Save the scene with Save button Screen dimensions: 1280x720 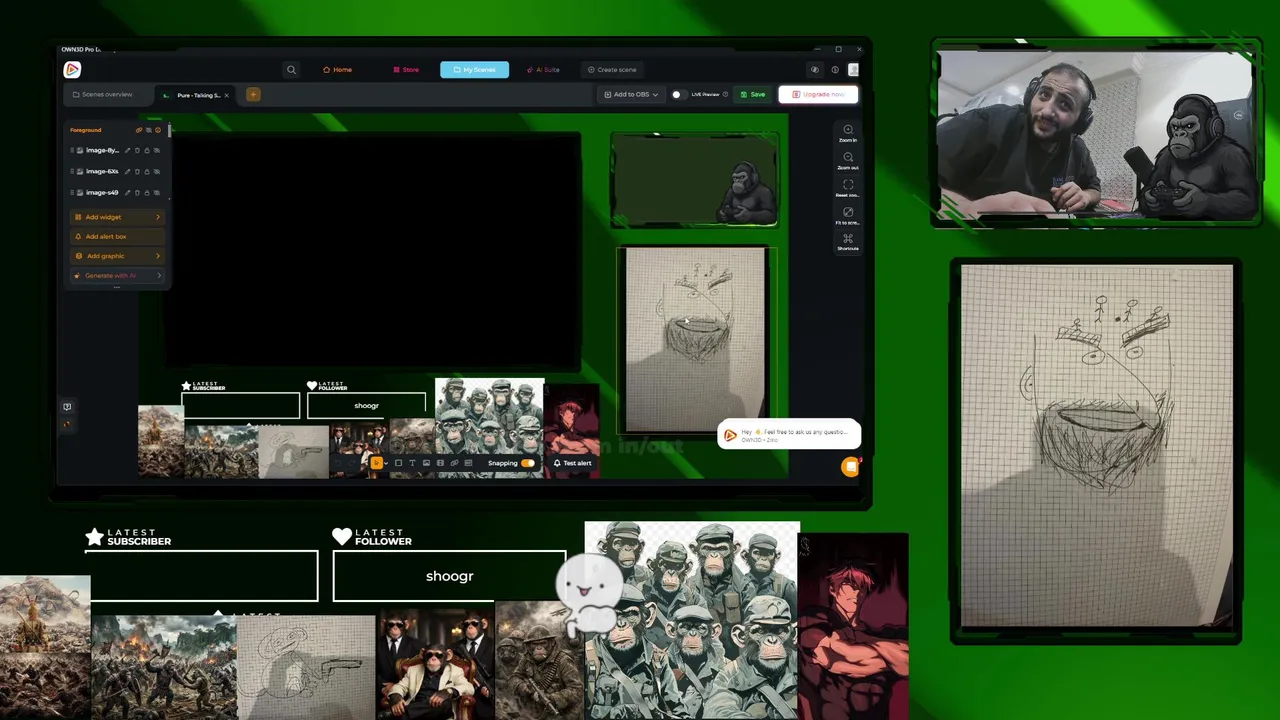pos(753,94)
